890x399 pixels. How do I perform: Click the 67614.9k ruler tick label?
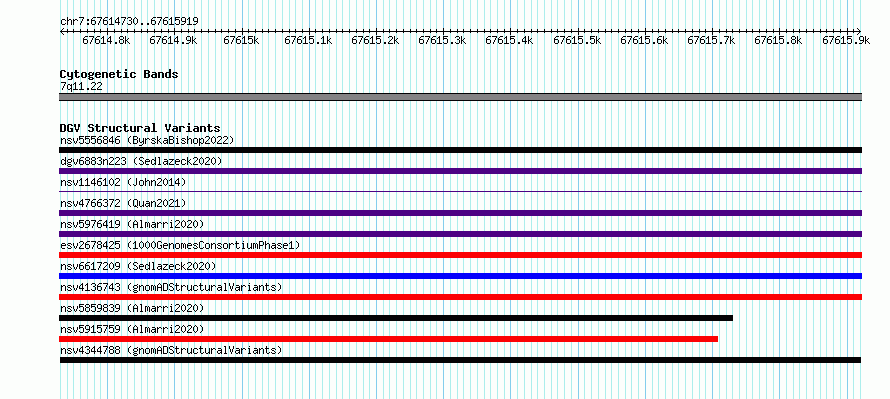point(173,40)
